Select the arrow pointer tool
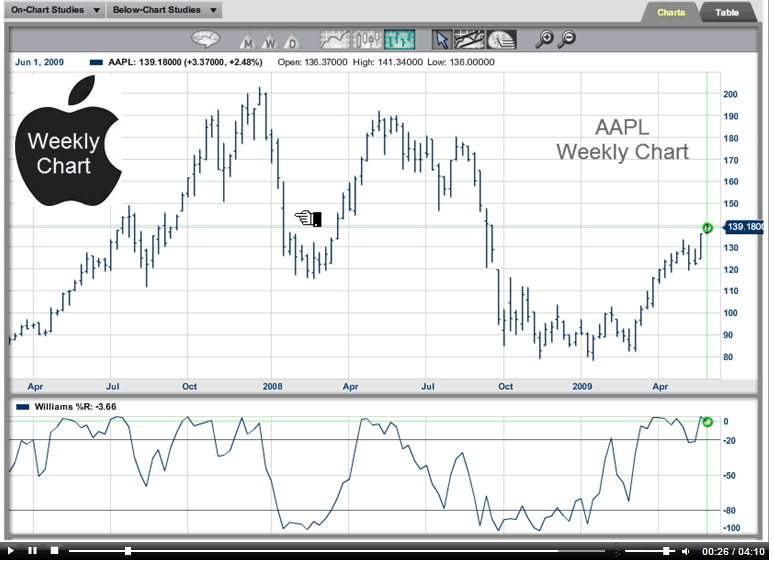Screen dimensions: 773x566 [x=442, y=39]
